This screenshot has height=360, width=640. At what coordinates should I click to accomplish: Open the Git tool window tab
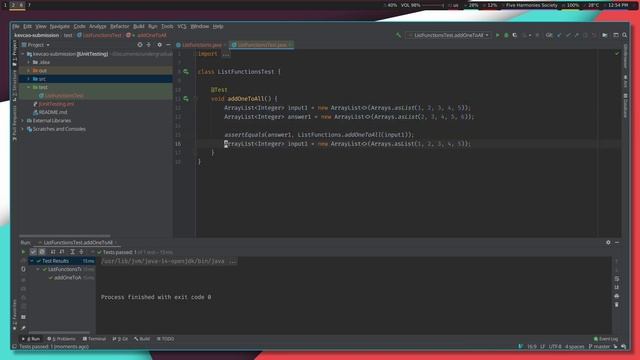(x=120, y=339)
